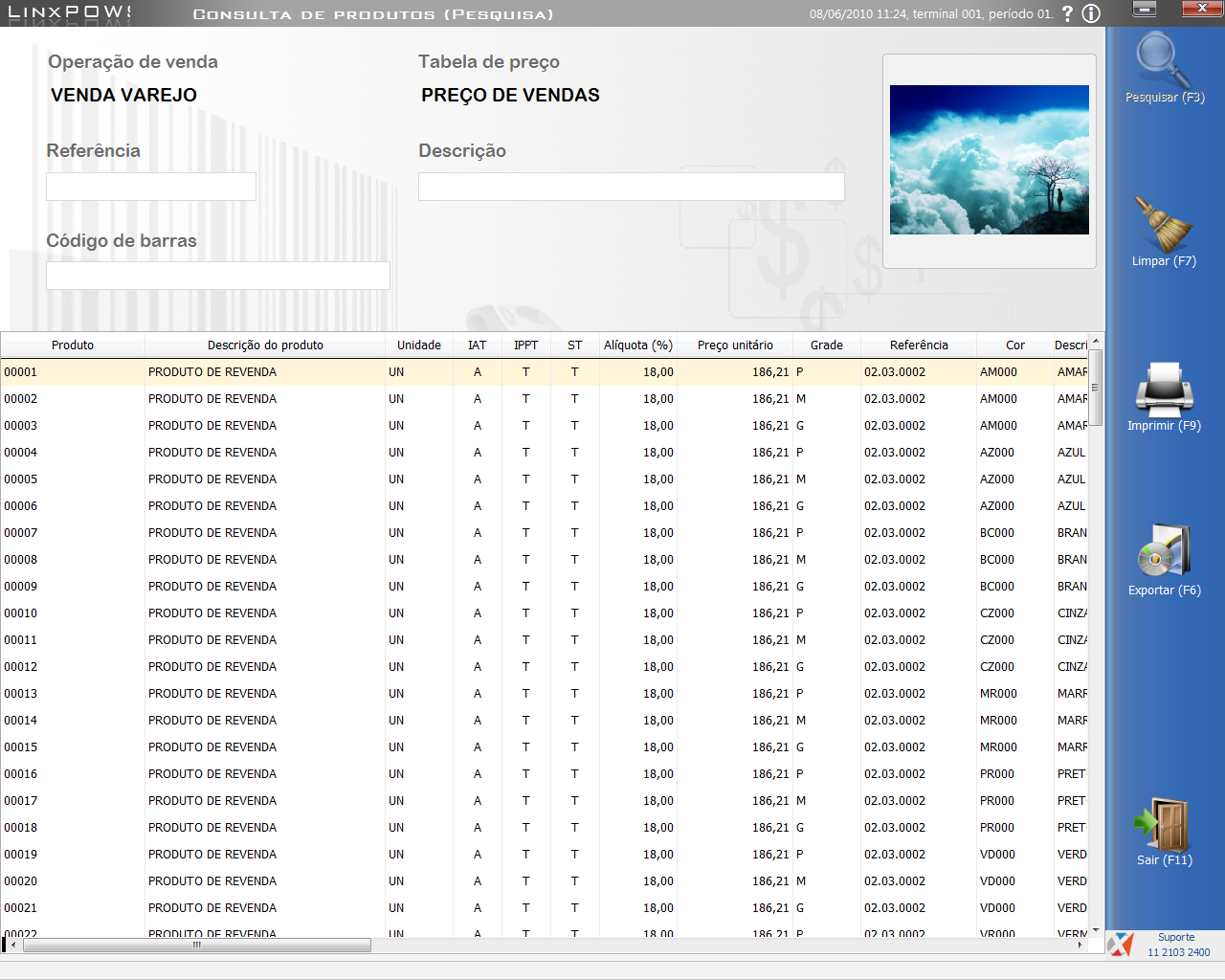
Task: Click the product image thumbnail
Action: pos(990,160)
